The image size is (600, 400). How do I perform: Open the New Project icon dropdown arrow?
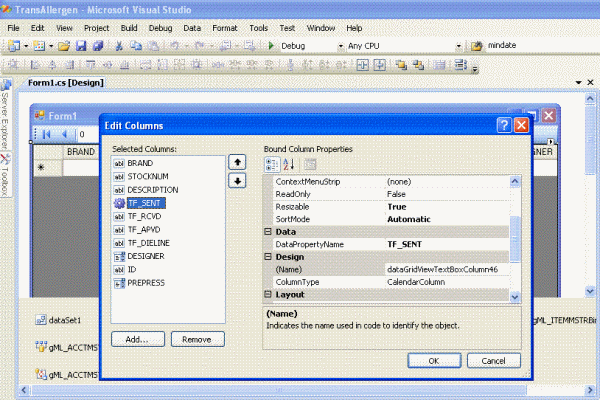tap(26, 46)
